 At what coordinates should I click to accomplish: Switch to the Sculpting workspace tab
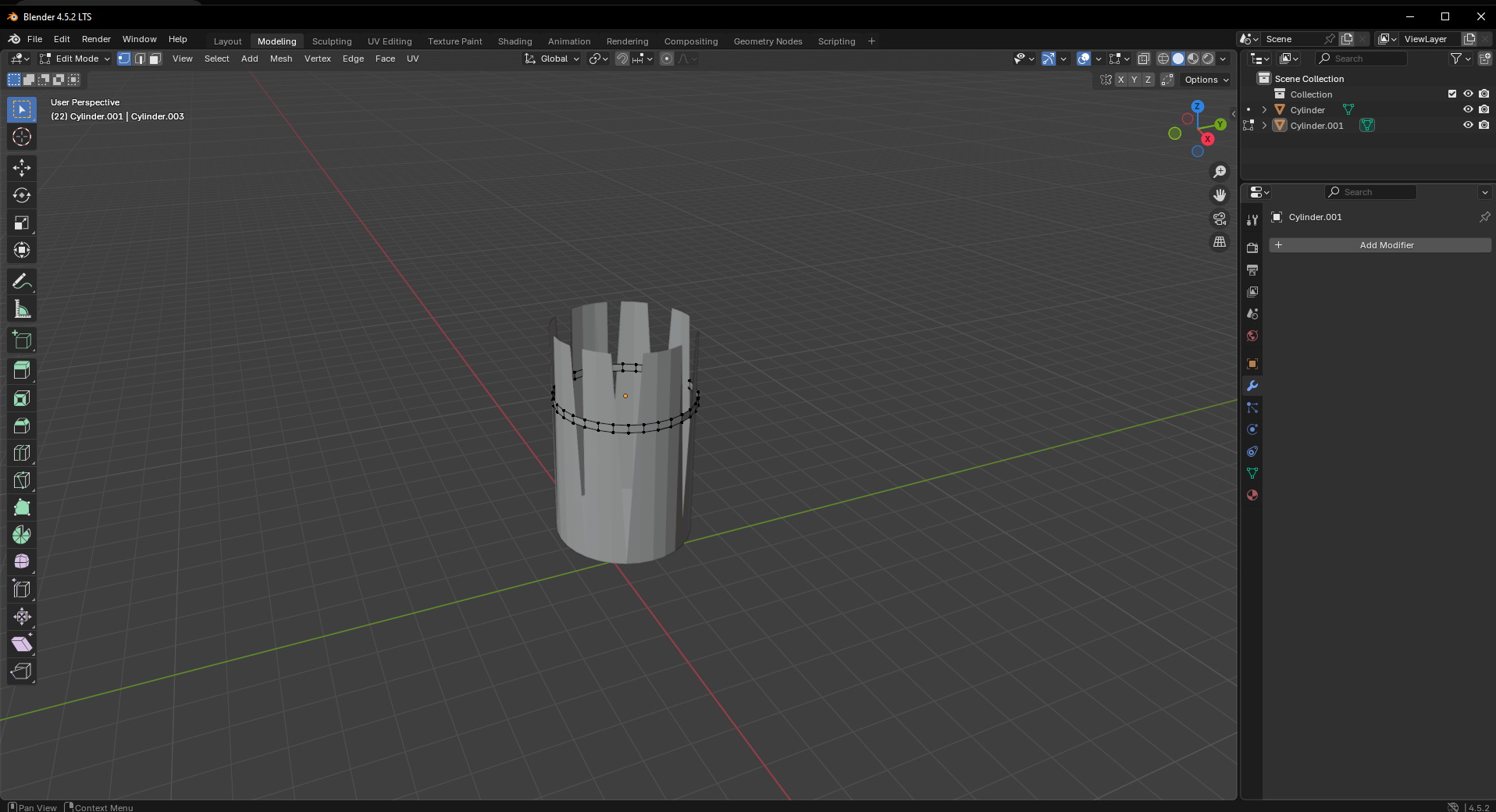332,41
